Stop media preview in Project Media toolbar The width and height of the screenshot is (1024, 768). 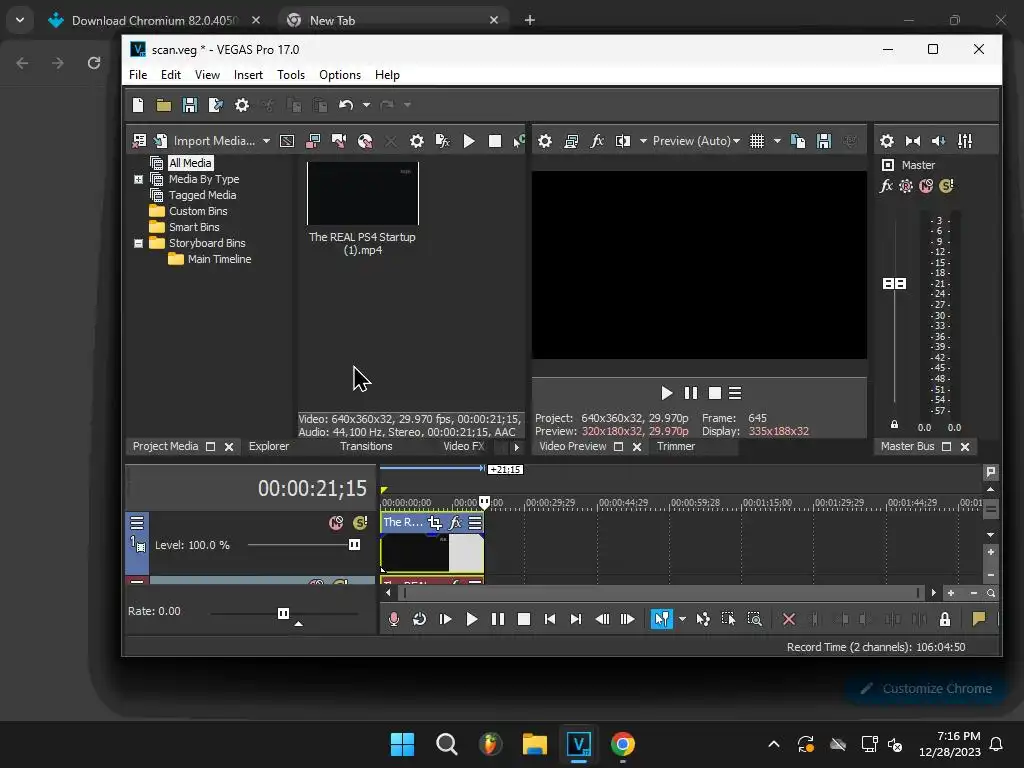(495, 141)
